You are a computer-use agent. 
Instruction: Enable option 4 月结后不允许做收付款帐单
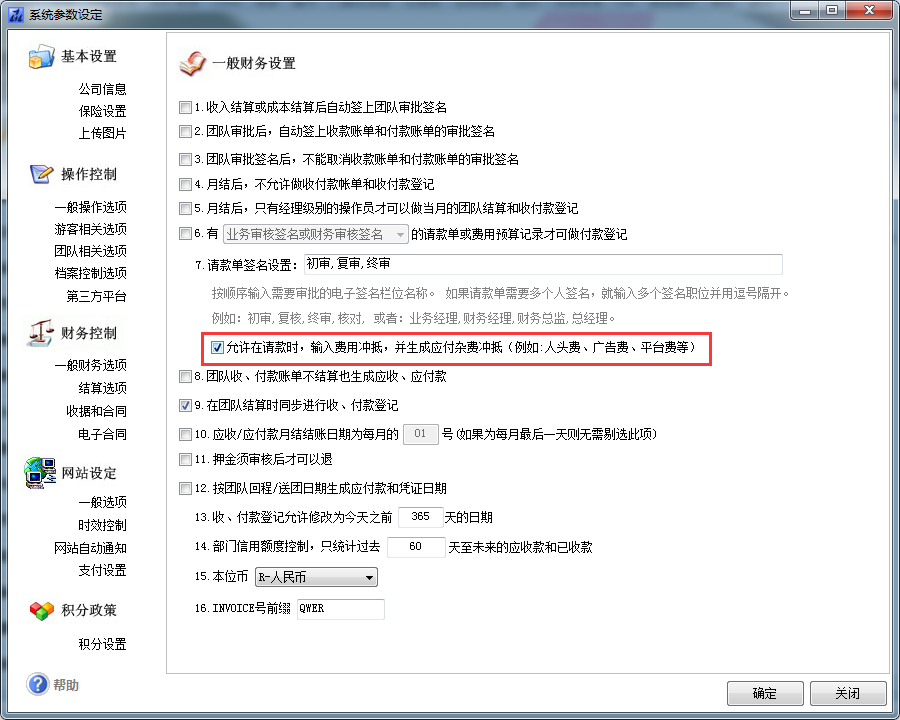coord(185,184)
